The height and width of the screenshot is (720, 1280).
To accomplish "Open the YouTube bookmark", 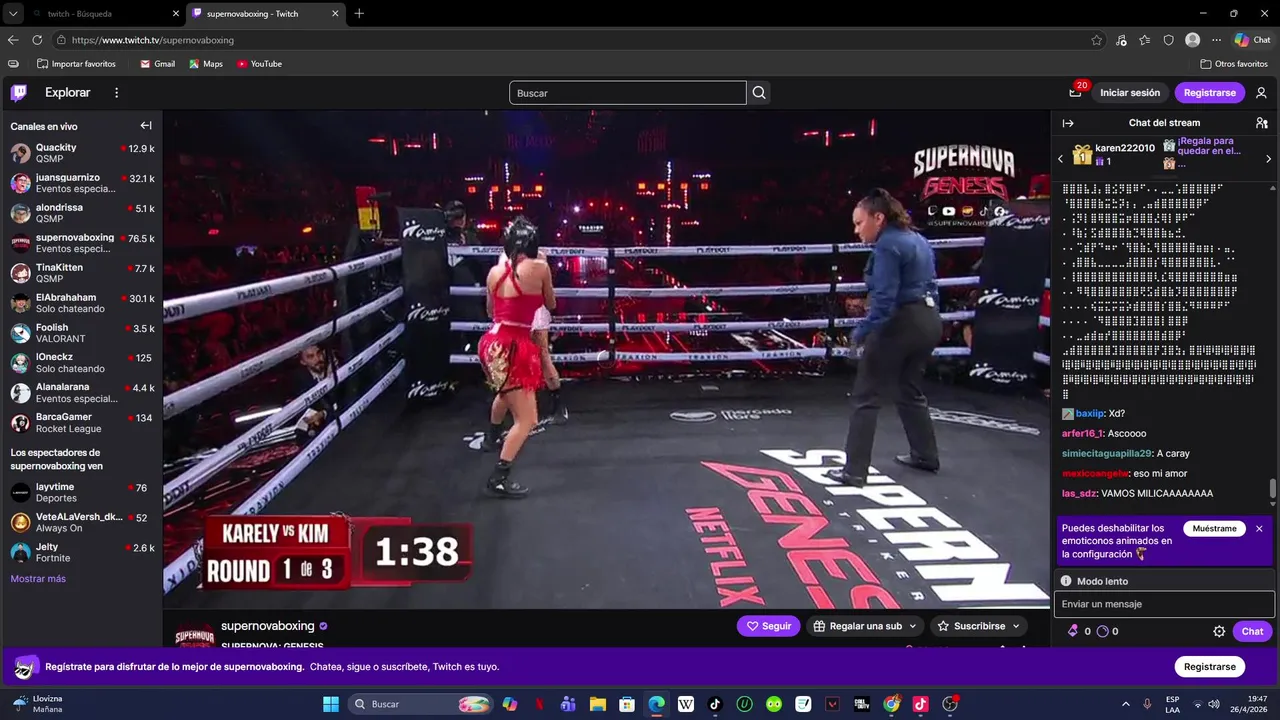I will coord(259,64).
